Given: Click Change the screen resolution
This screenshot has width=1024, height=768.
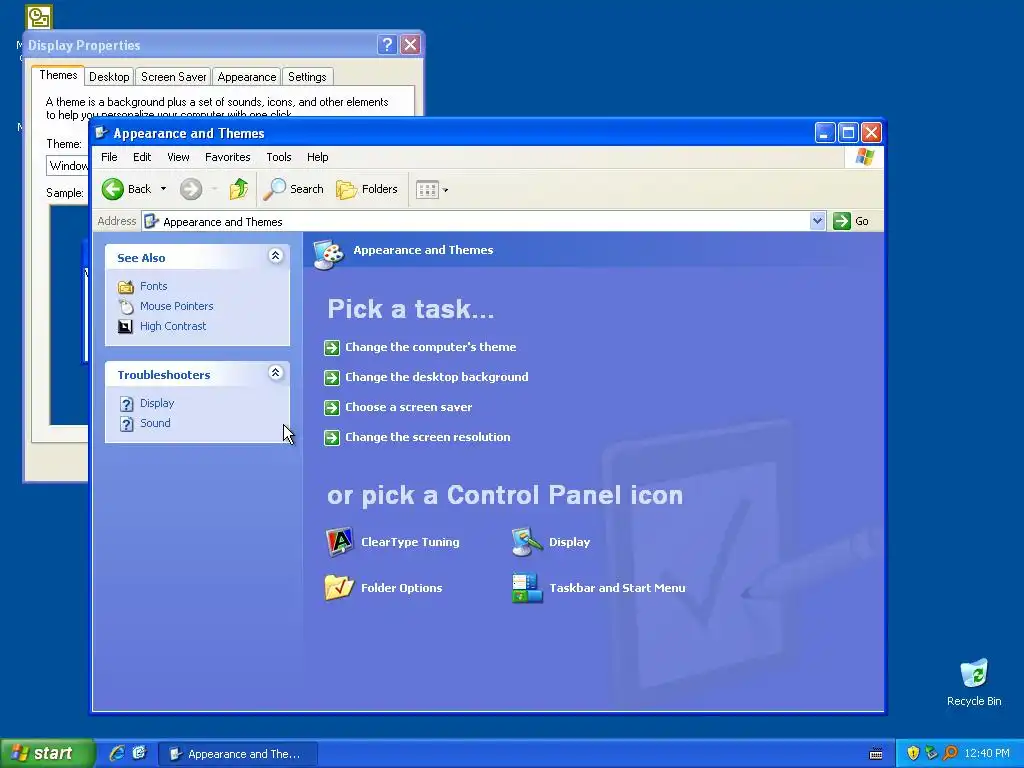Looking at the screenshot, I should [x=427, y=438].
